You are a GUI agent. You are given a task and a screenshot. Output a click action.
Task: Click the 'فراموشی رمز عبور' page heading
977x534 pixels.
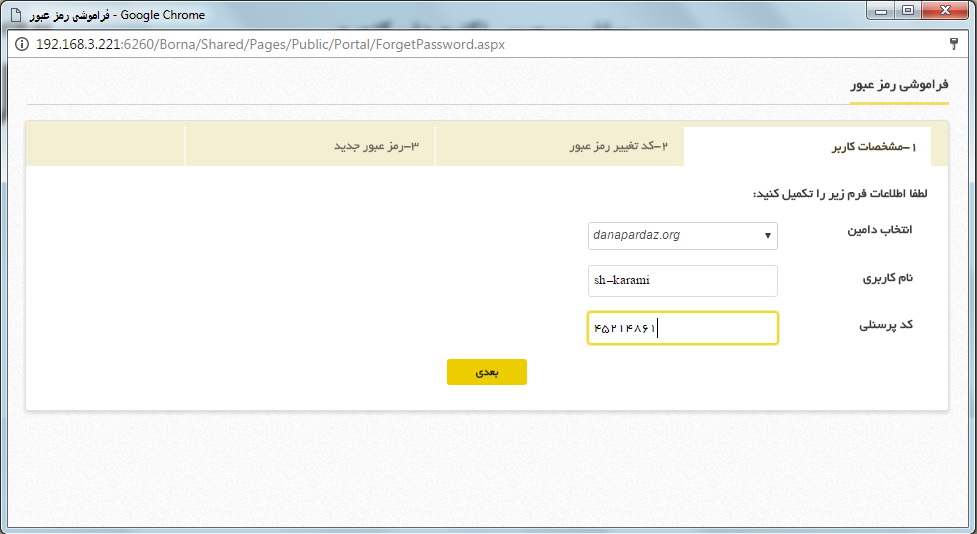[899, 86]
